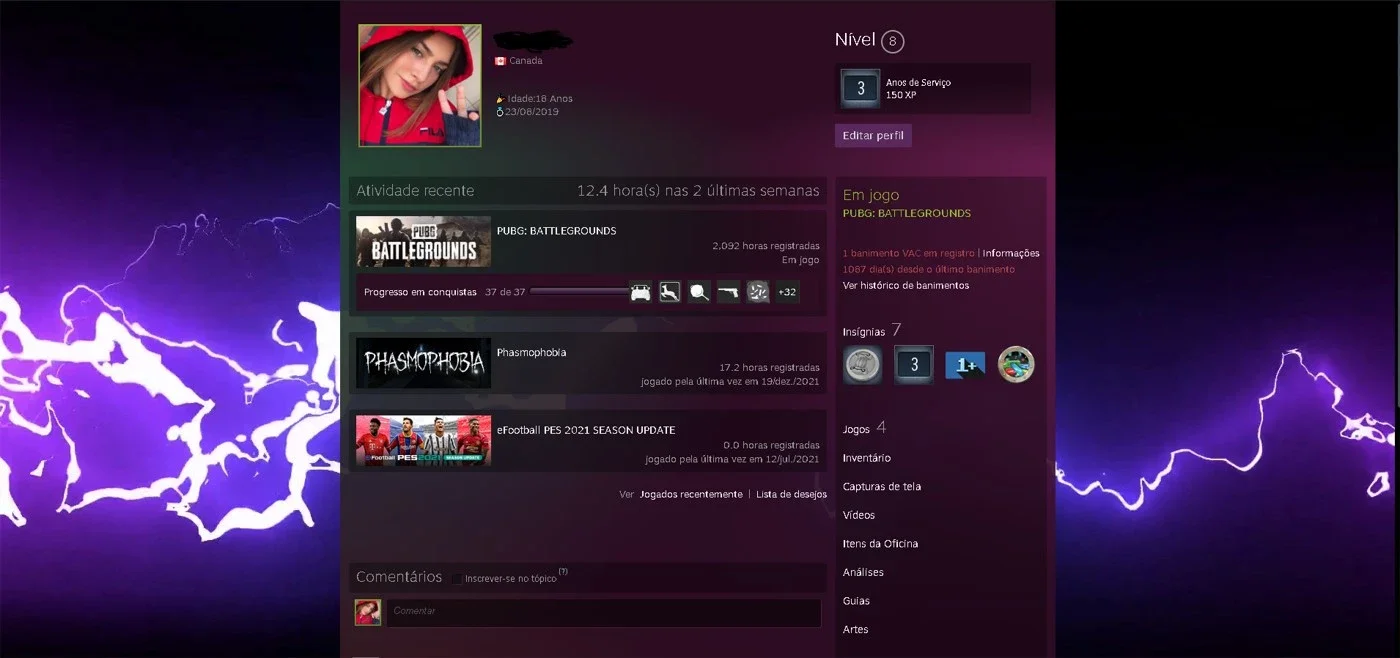Tick the Inscrever-se no tópico checkbox
1400x658 pixels.
(457, 579)
